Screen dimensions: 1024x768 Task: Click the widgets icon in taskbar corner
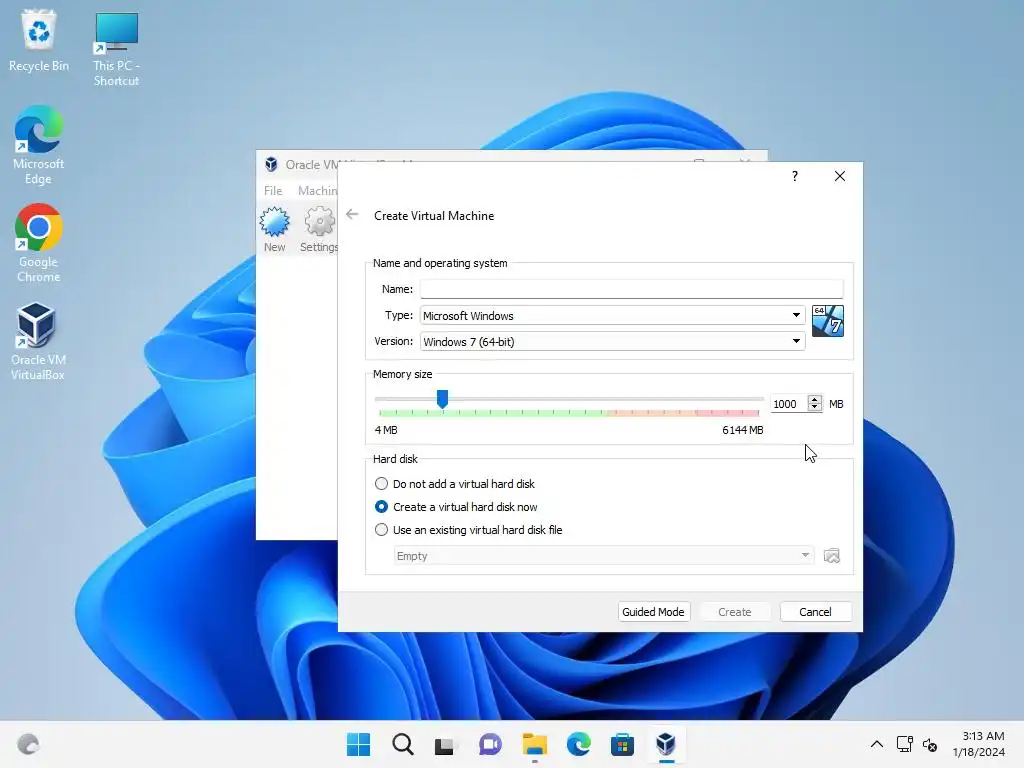[28, 744]
